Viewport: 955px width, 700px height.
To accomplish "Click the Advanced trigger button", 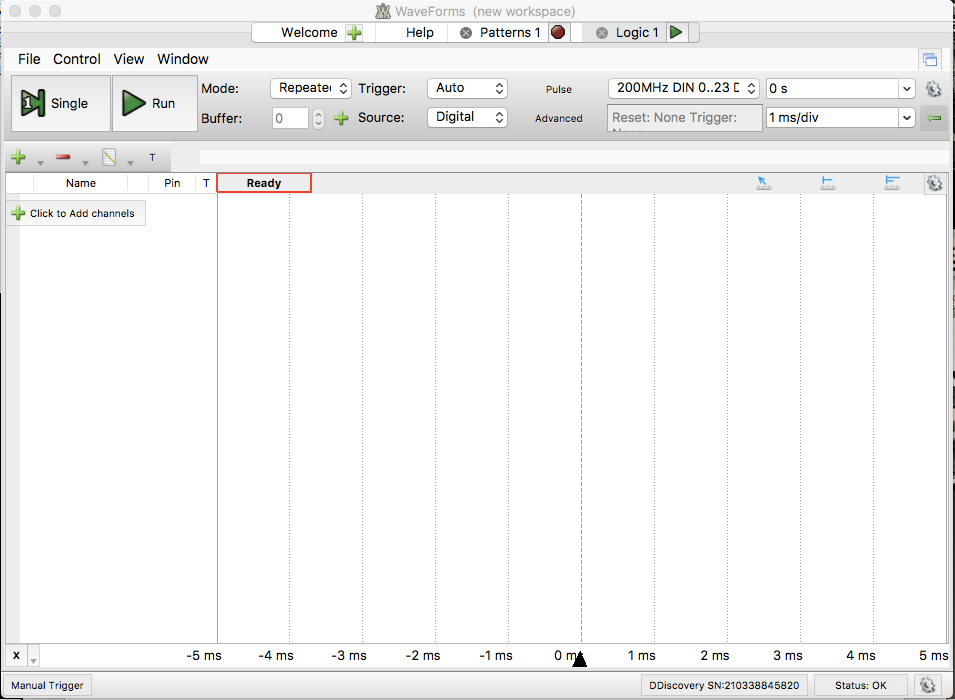I will coord(559,118).
